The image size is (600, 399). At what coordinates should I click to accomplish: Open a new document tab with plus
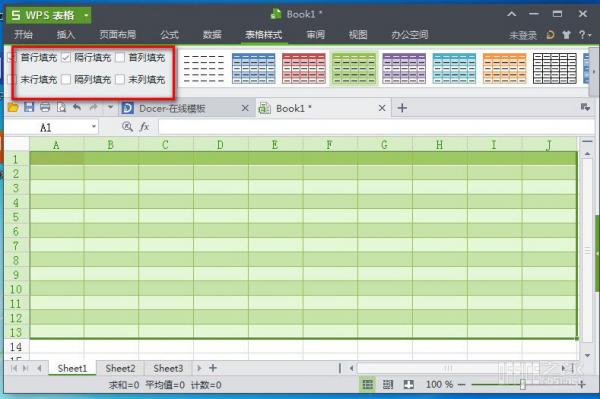click(402, 108)
